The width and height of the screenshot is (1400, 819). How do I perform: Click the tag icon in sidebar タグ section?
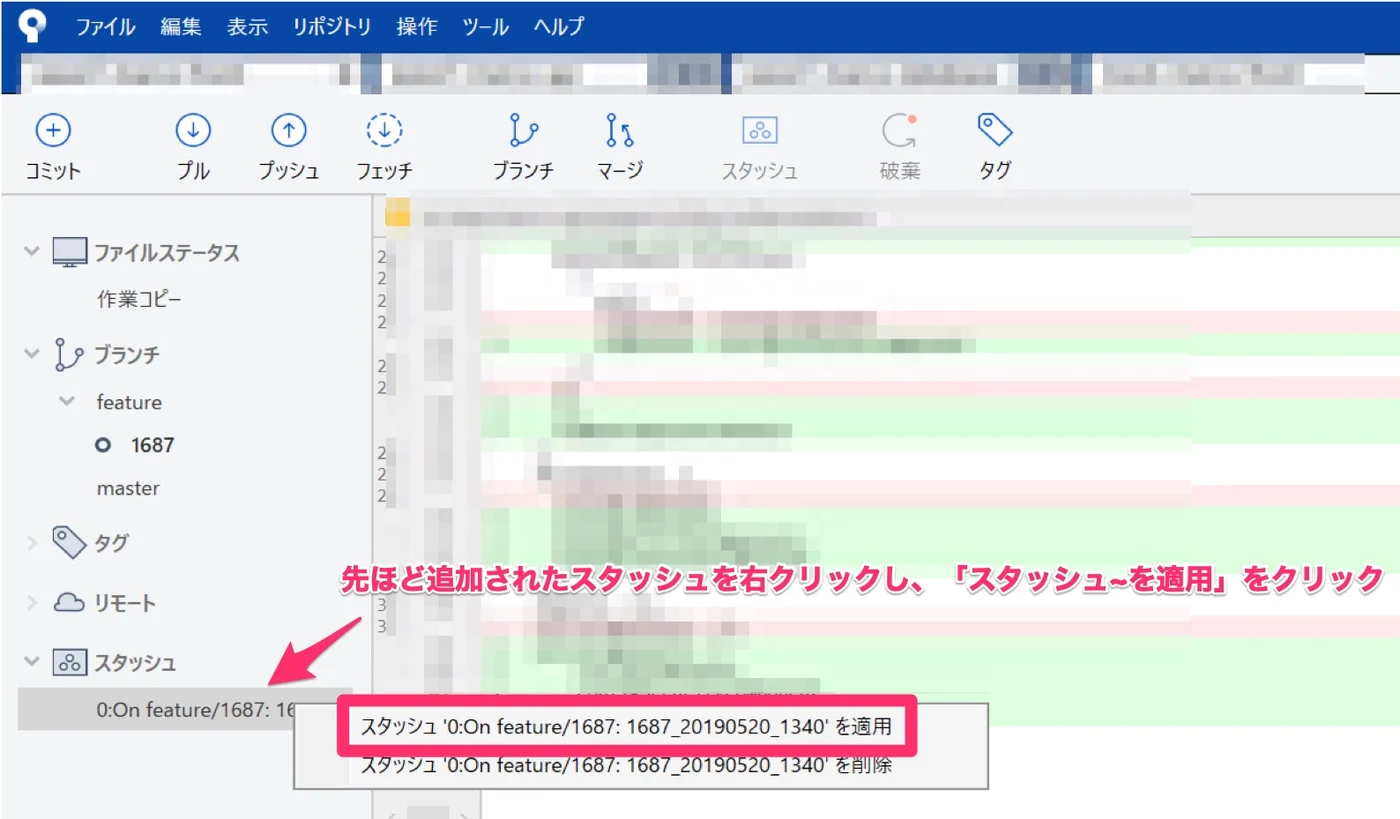[69, 542]
